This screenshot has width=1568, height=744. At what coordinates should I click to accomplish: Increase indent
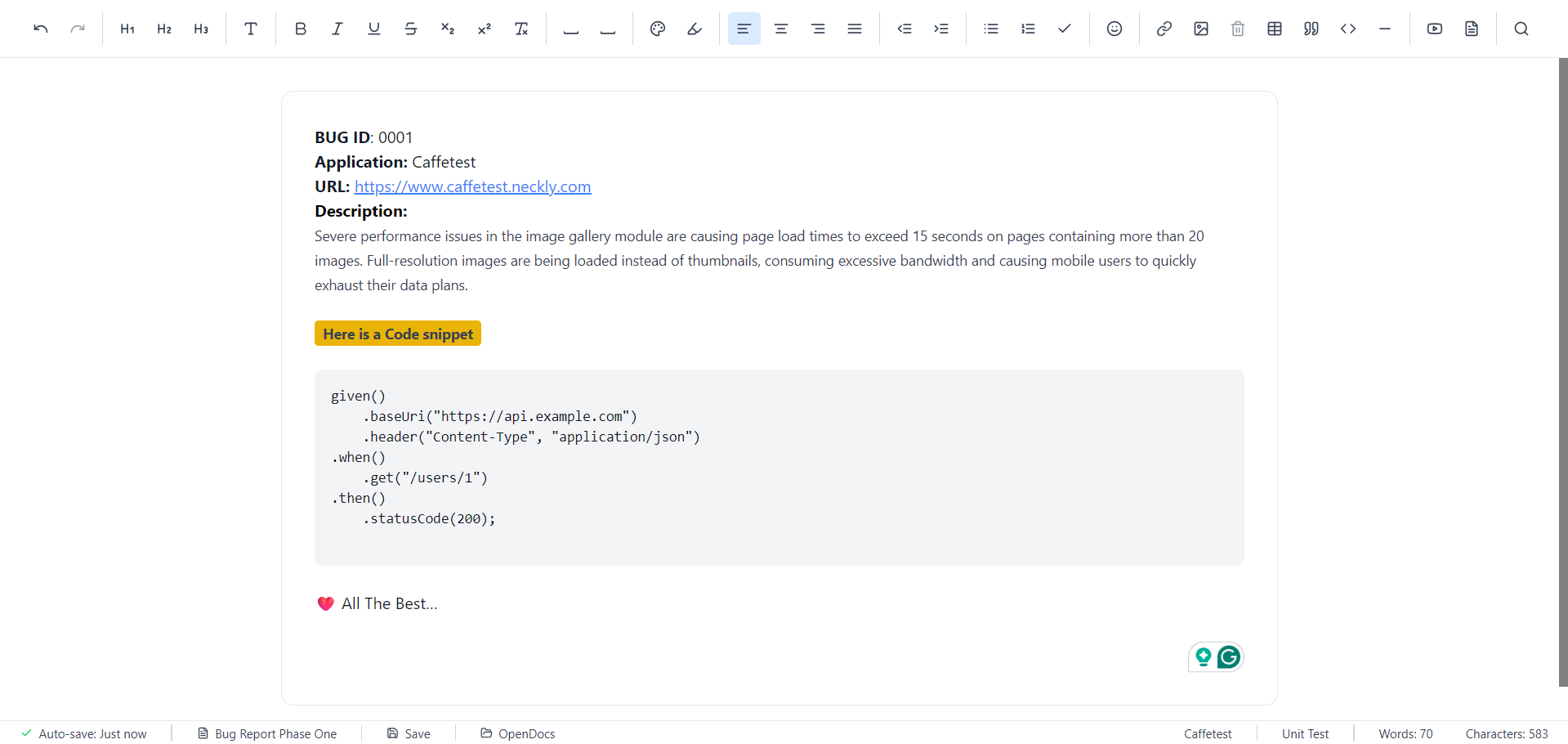coord(941,29)
